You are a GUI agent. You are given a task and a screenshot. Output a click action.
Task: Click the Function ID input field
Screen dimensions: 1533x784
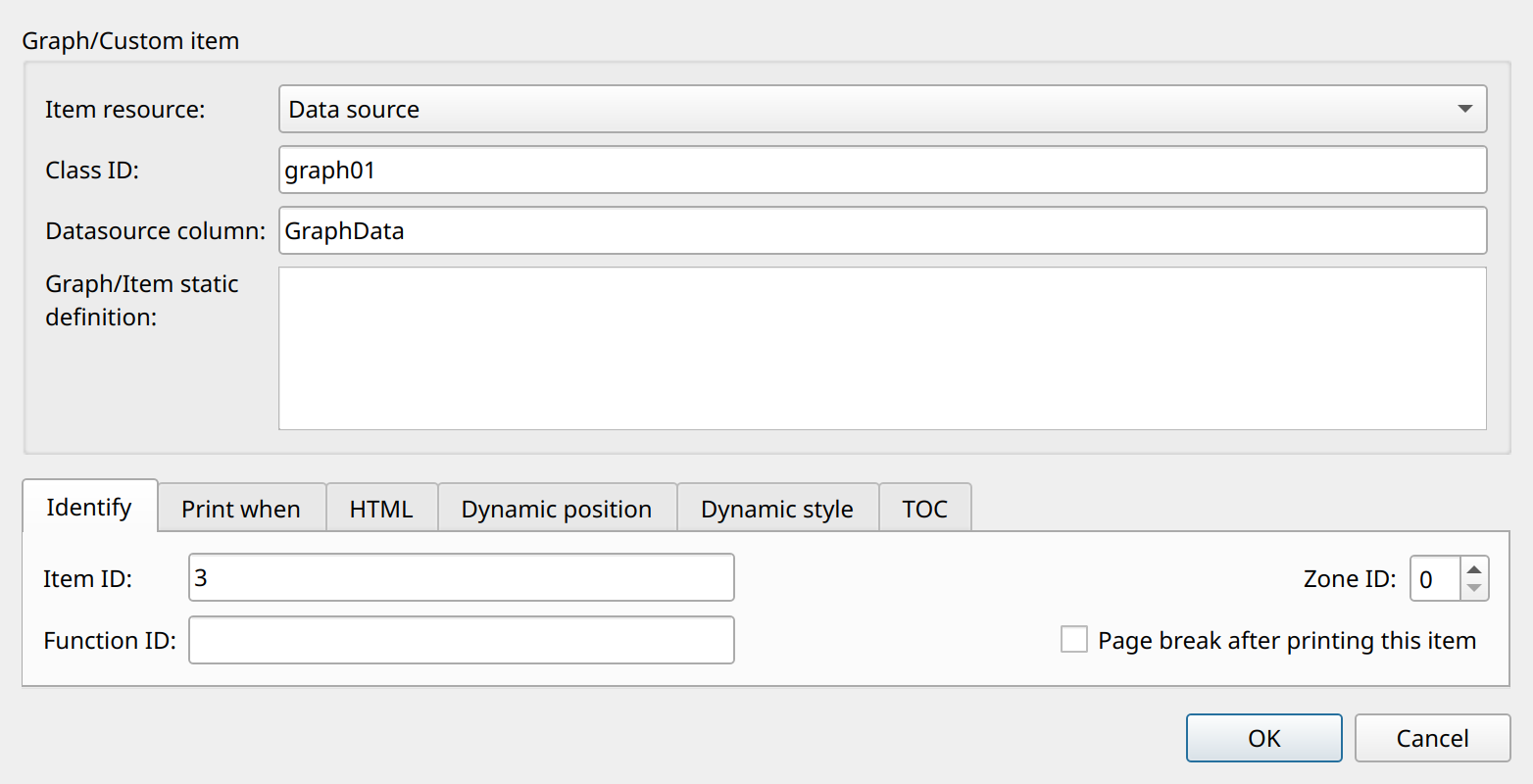click(x=462, y=640)
